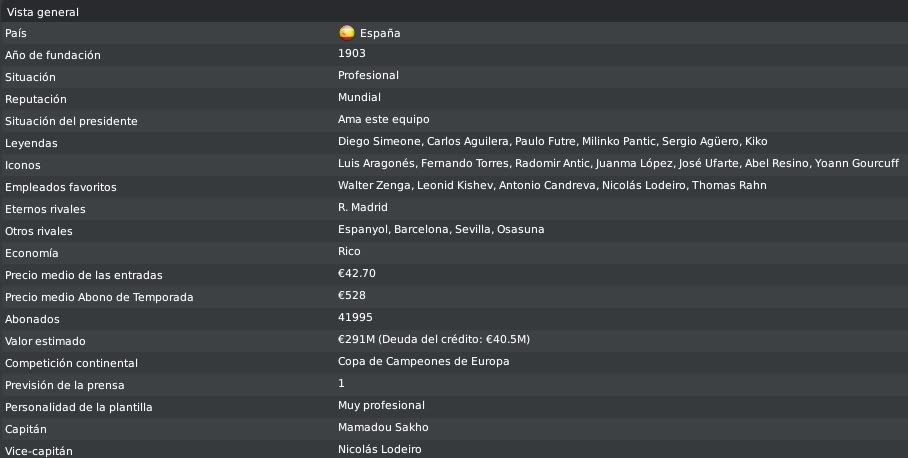Viewport: 908px width, 458px height.
Task: Open Luis Aragonés icon entry
Action: pyautogui.click(x=376, y=163)
